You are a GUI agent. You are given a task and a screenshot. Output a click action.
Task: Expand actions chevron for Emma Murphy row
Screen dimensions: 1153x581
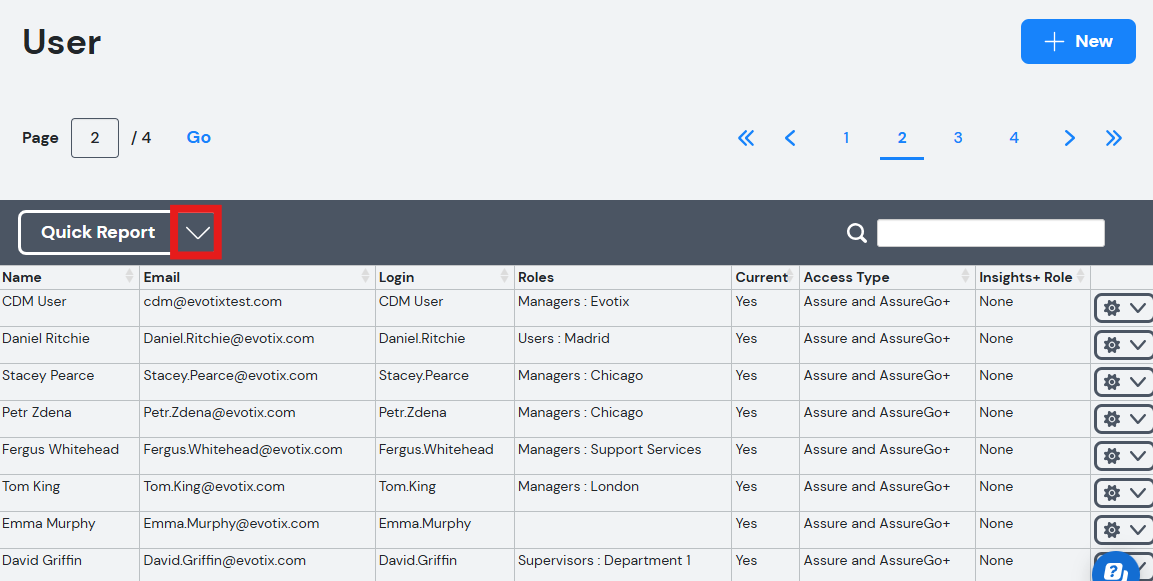point(1138,530)
